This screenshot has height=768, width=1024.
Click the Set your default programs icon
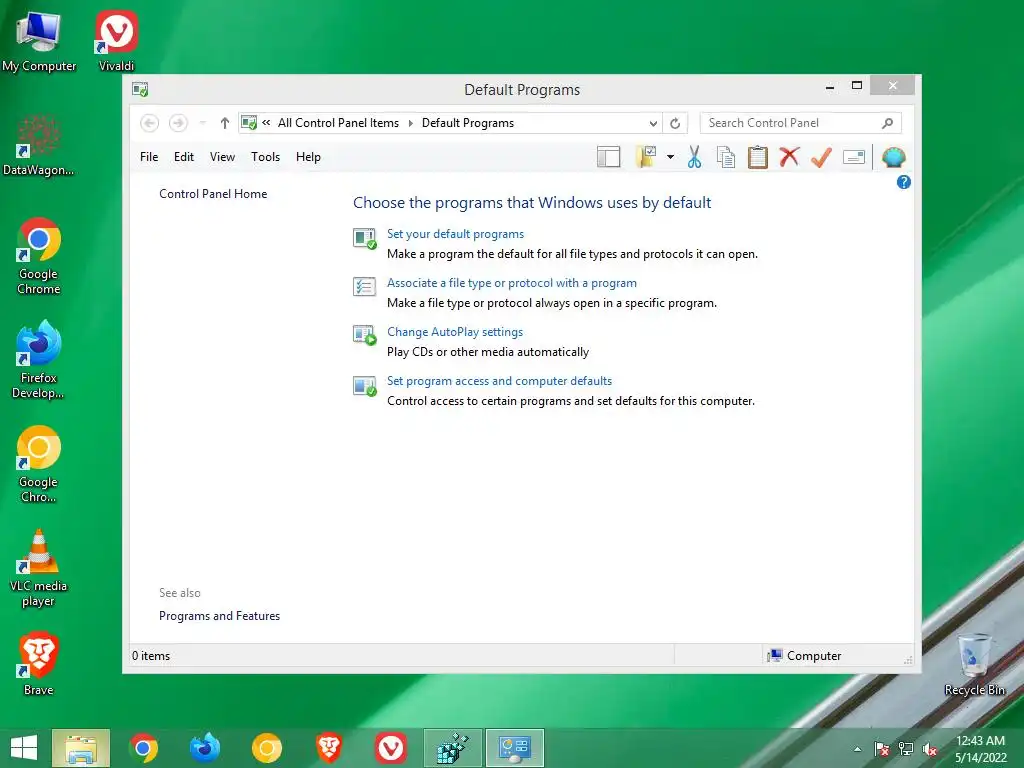pyautogui.click(x=364, y=238)
